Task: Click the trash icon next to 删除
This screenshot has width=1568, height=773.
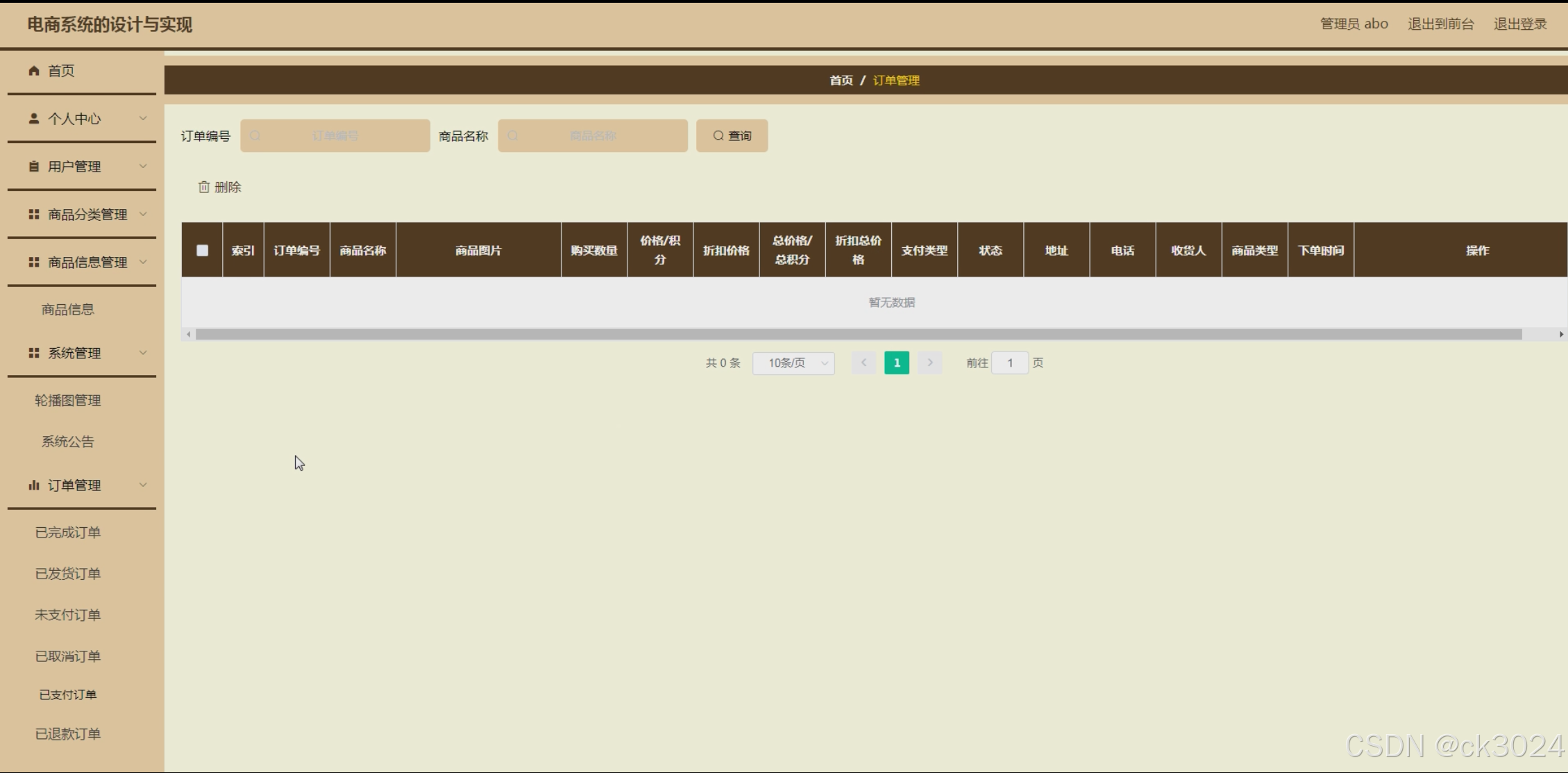Action: [203, 186]
